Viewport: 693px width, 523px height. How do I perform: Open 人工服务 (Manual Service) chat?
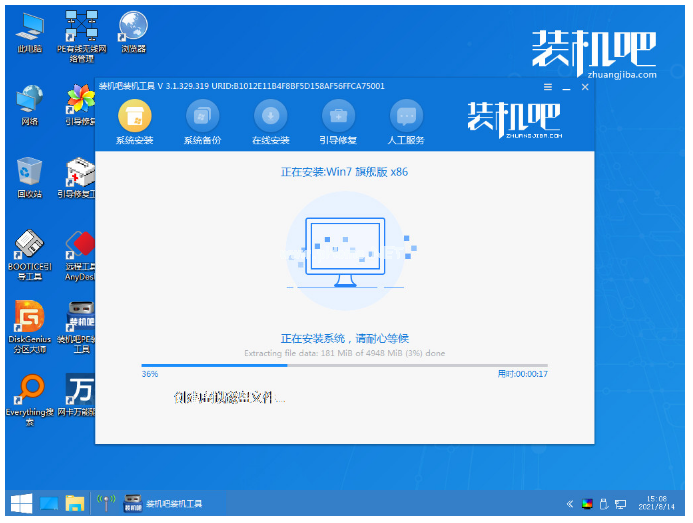[406, 114]
